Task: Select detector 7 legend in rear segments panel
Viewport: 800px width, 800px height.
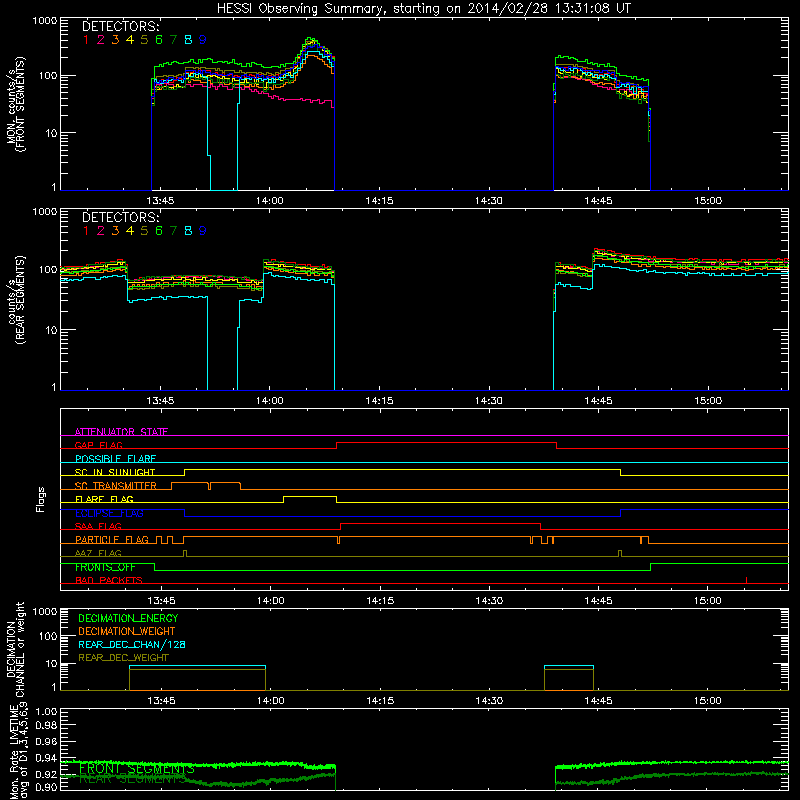Action: pyautogui.click(x=173, y=231)
